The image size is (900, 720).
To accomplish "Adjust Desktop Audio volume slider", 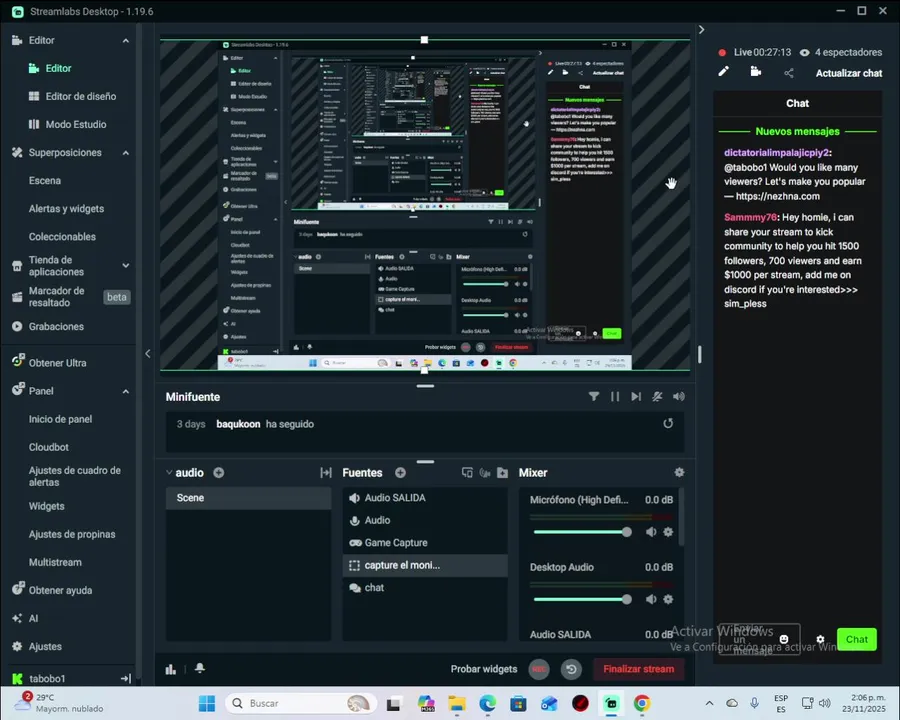I will (581, 599).
